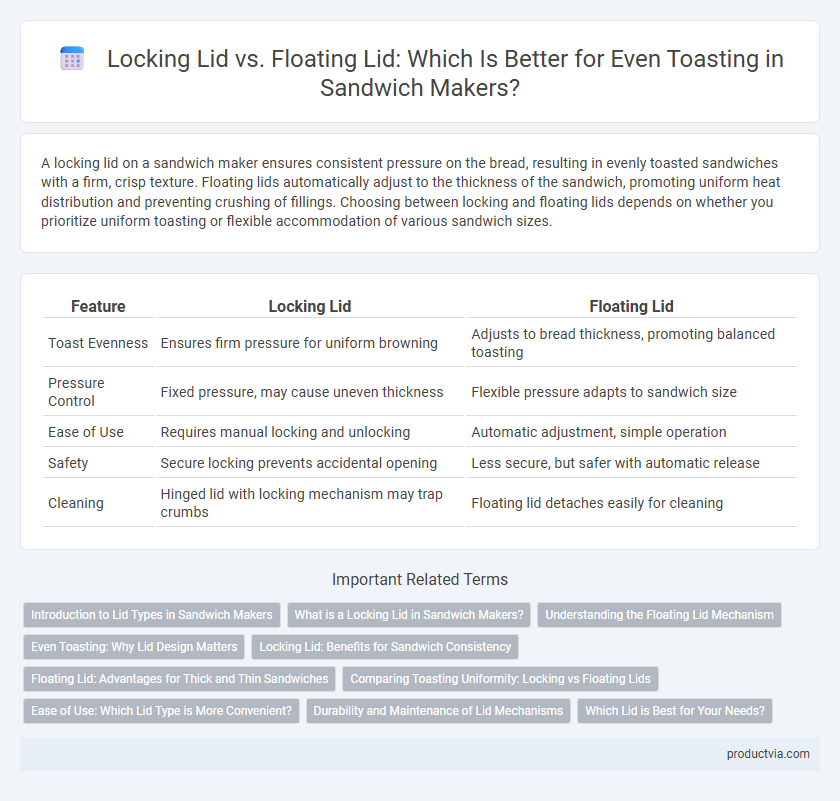Open Even Toasting: Why Lid Design Matters

(x=134, y=647)
